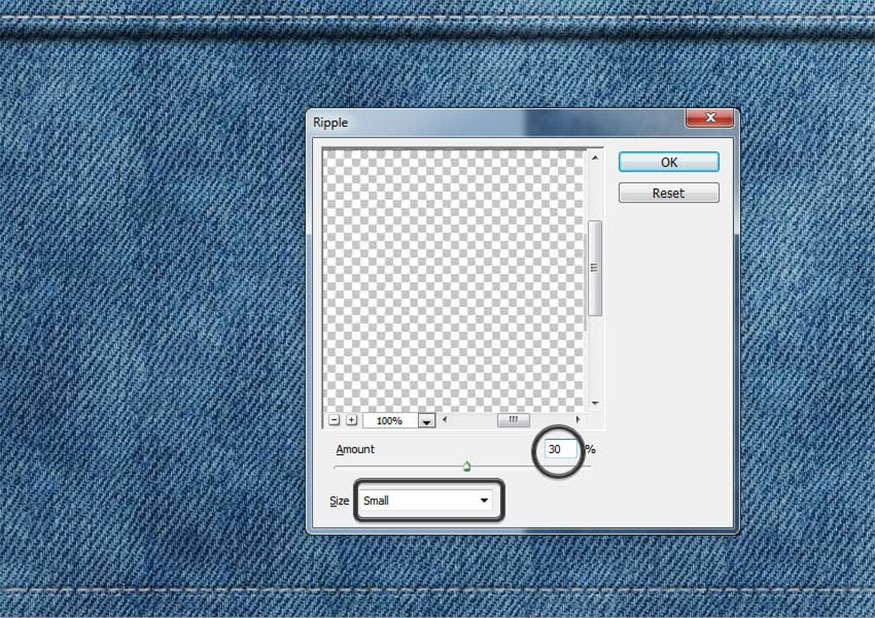The image size is (875, 618).
Task: Open the Size dropdown showing Small
Action: [426, 500]
